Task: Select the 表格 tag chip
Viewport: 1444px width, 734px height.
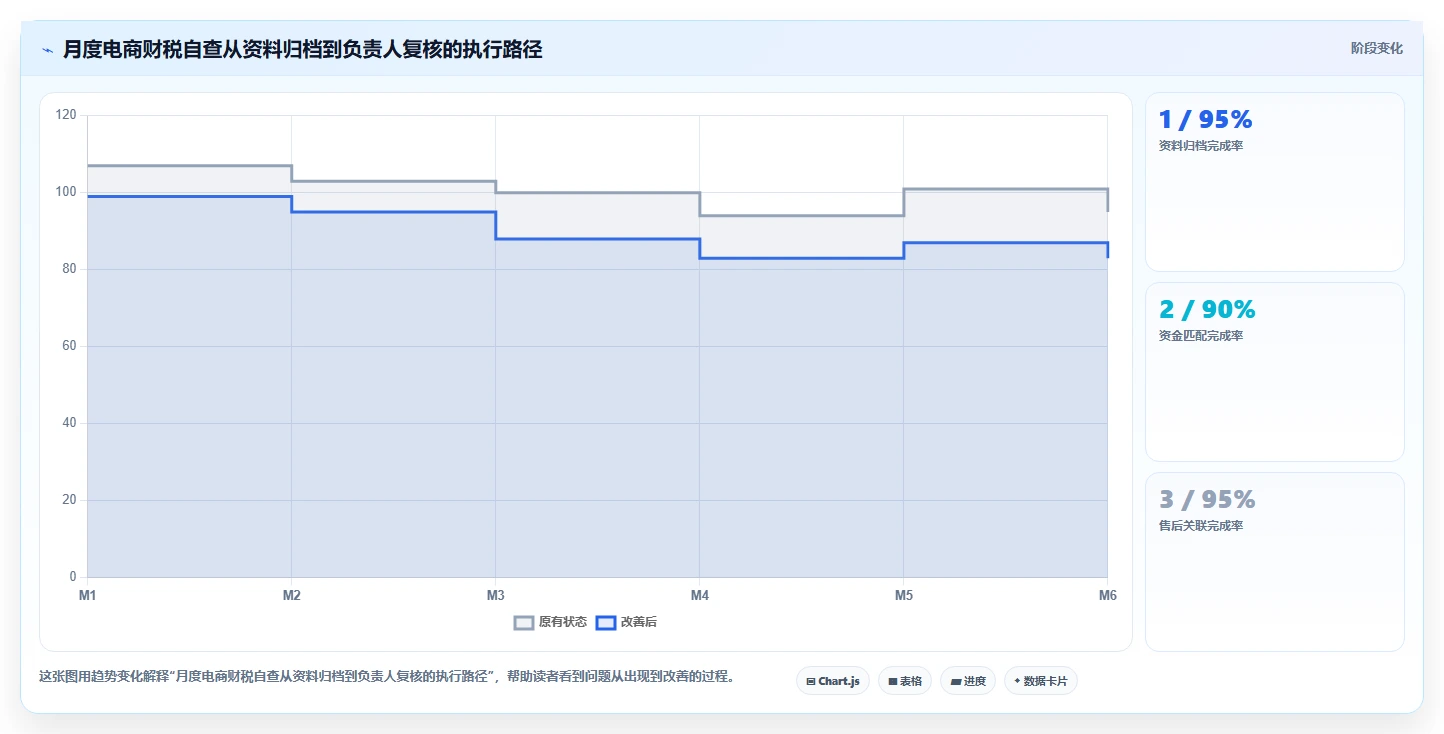Action: (905, 681)
